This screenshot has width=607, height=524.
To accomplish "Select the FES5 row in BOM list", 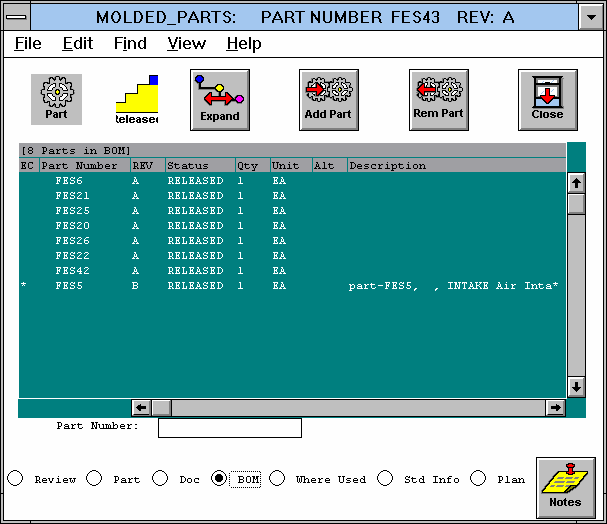I will (x=70, y=286).
